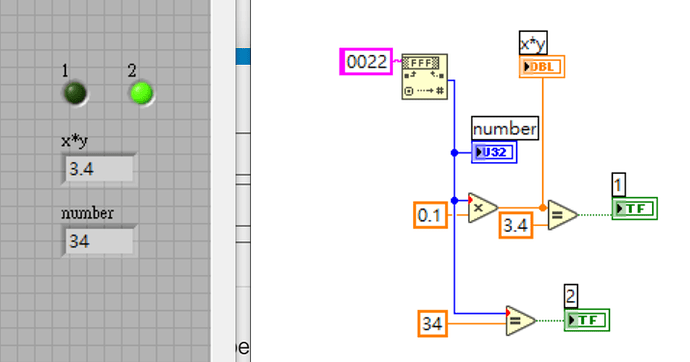This screenshot has height=362, width=690.
Task: Select the U32 number indicator terminal
Action: click(x=494, y=152)
